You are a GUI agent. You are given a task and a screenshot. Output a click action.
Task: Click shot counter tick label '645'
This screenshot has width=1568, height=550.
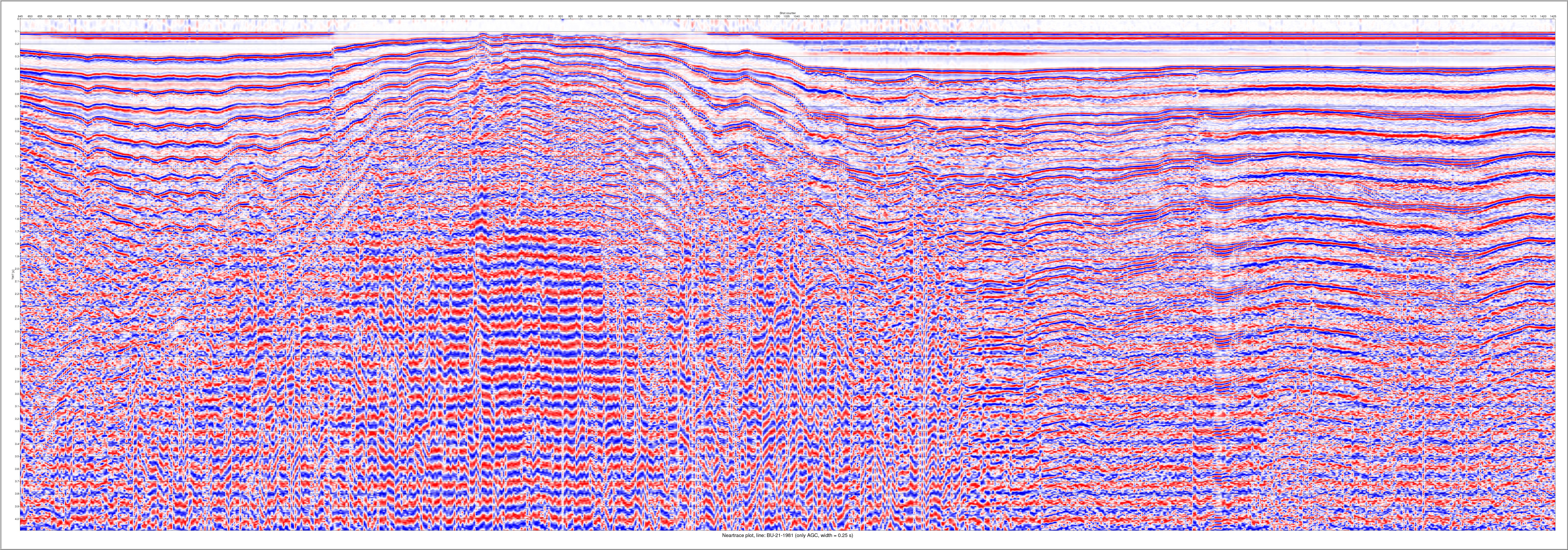20,16
